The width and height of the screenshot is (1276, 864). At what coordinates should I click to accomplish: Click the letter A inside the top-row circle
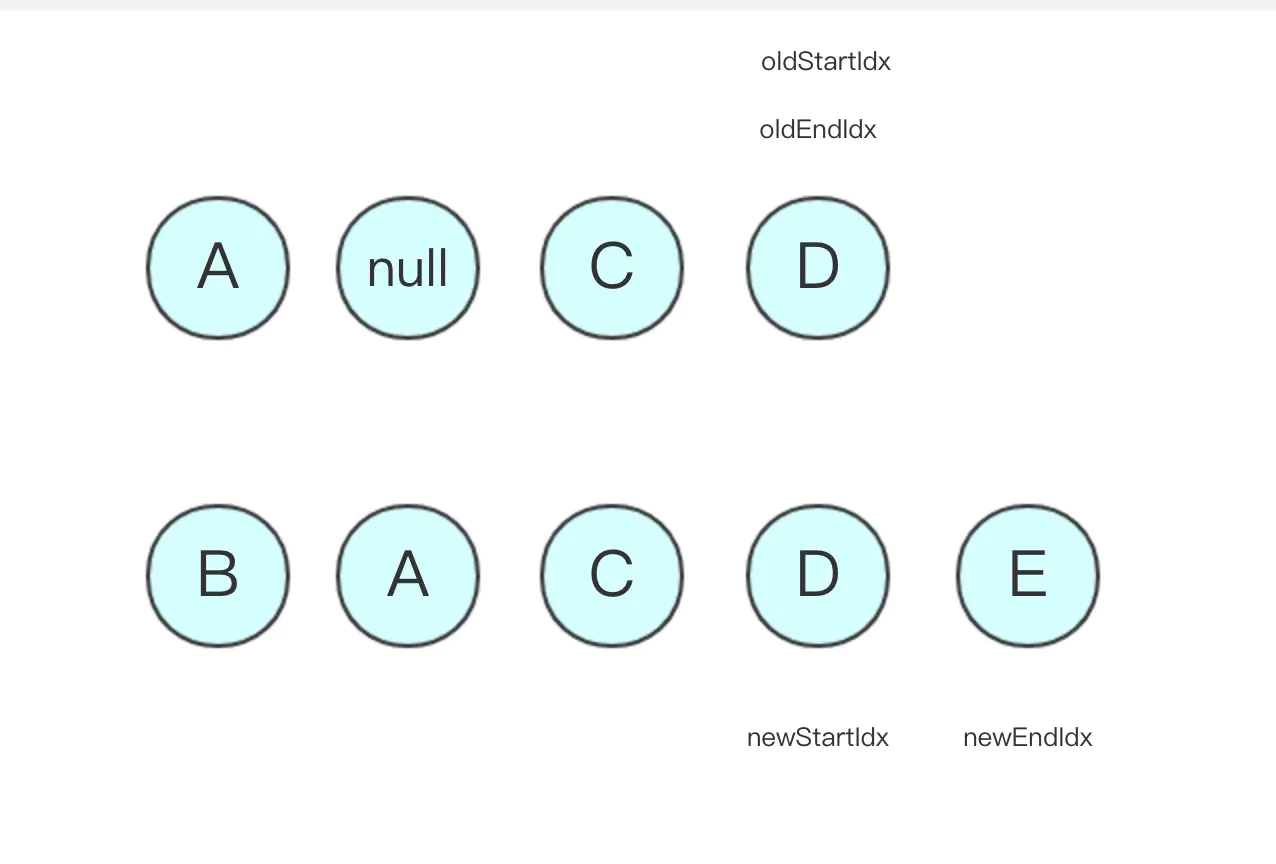(218, 267)
